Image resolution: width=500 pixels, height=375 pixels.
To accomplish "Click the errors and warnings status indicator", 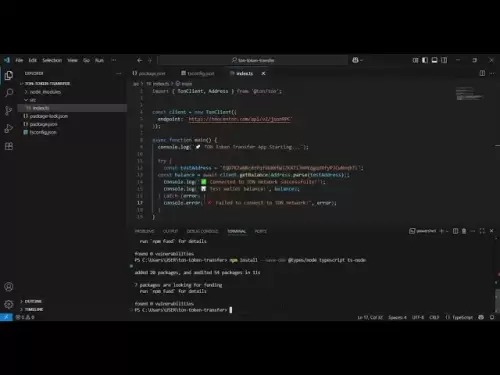I will [x=25, y=317].
